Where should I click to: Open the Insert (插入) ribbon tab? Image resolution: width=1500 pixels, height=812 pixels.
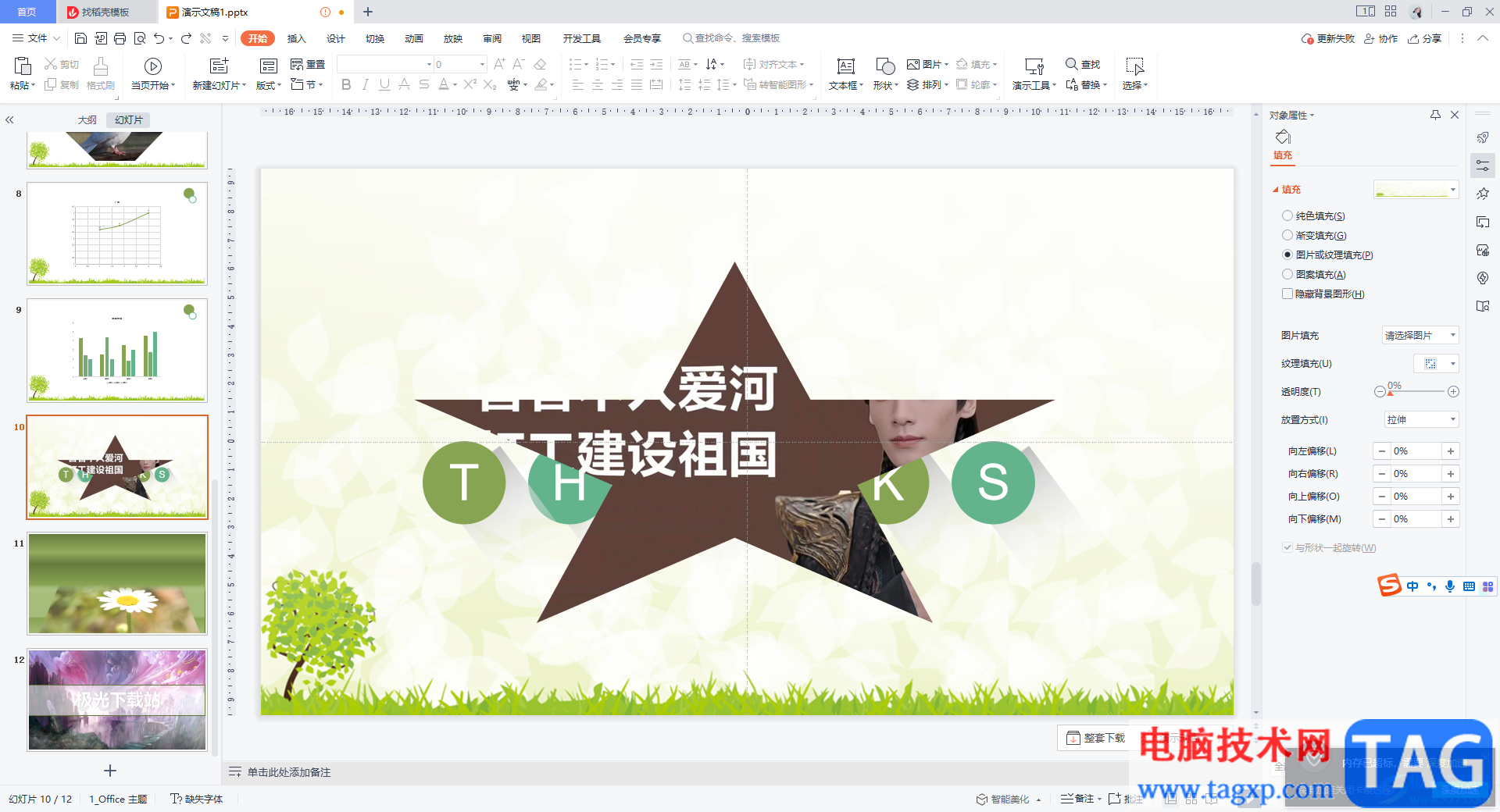point(296,38)
